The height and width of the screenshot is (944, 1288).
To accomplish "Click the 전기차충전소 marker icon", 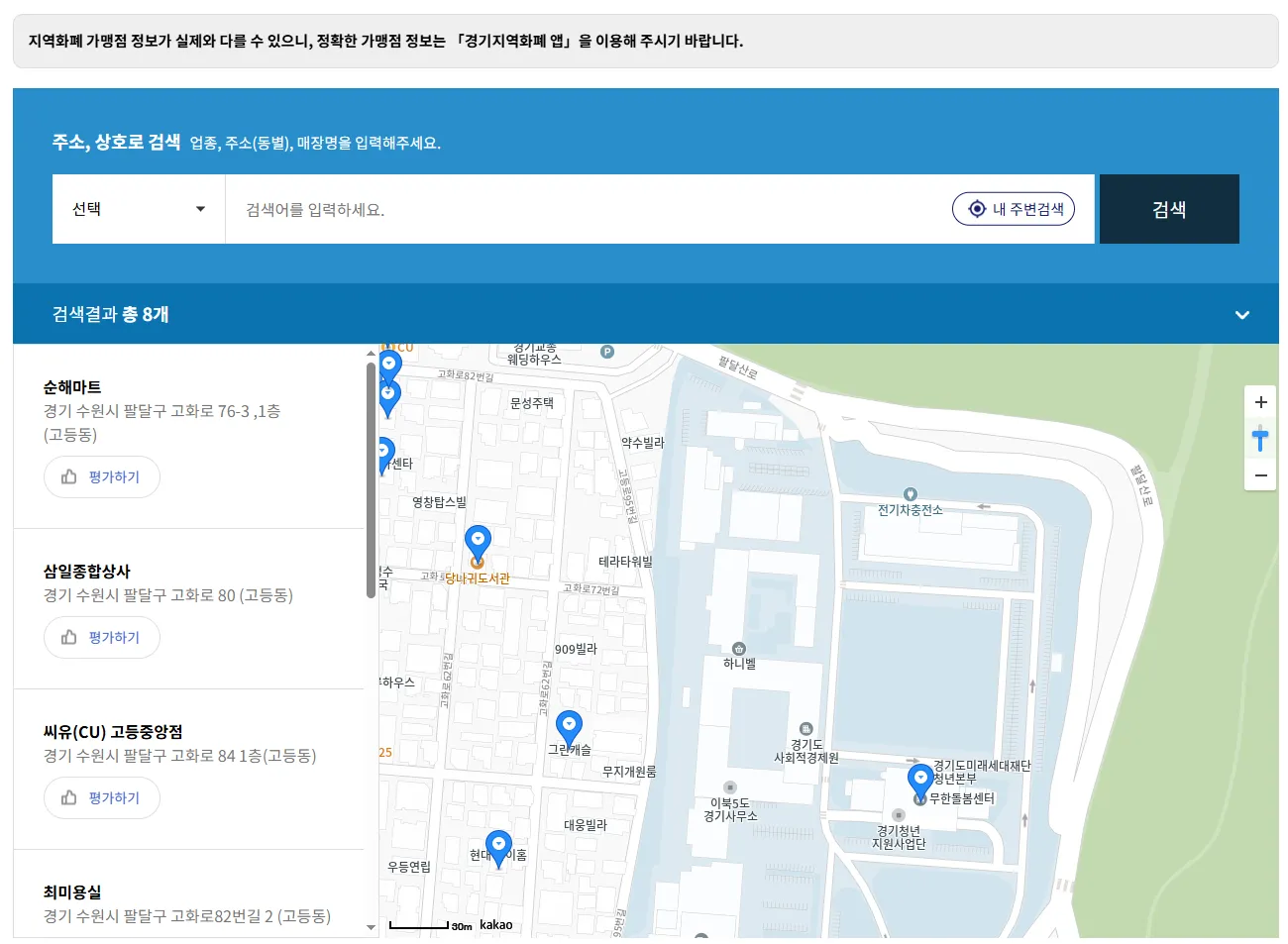I will 911,494.
